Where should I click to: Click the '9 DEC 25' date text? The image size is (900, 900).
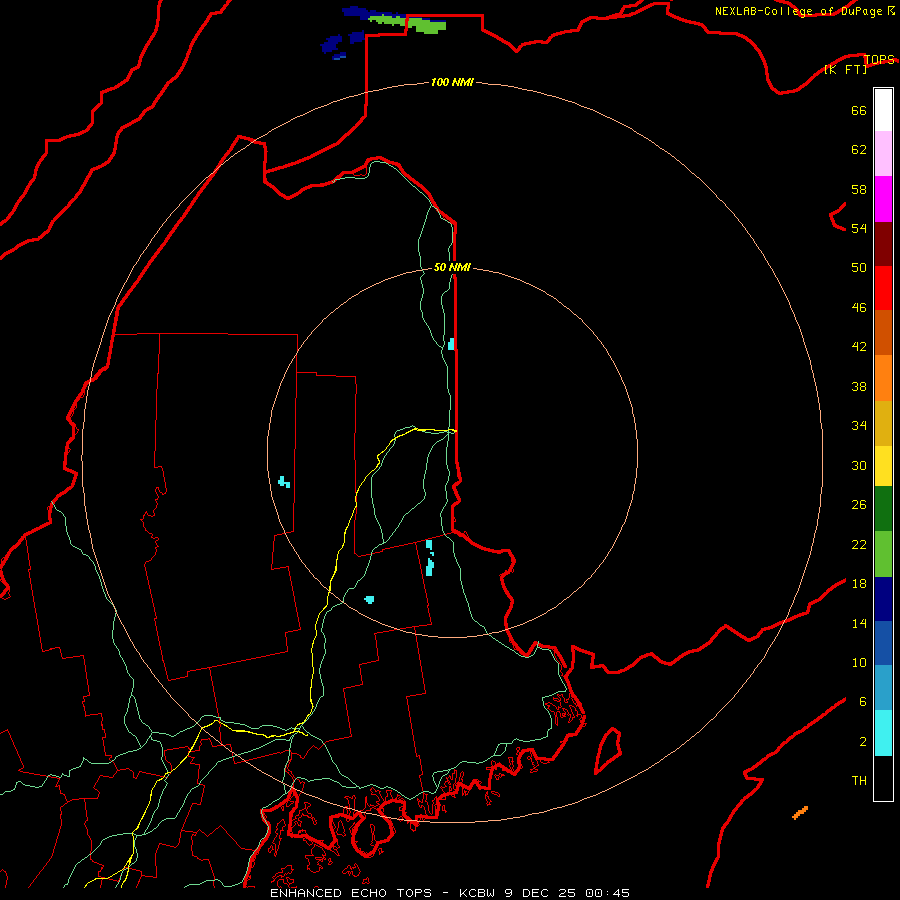[x=541, y=893]
